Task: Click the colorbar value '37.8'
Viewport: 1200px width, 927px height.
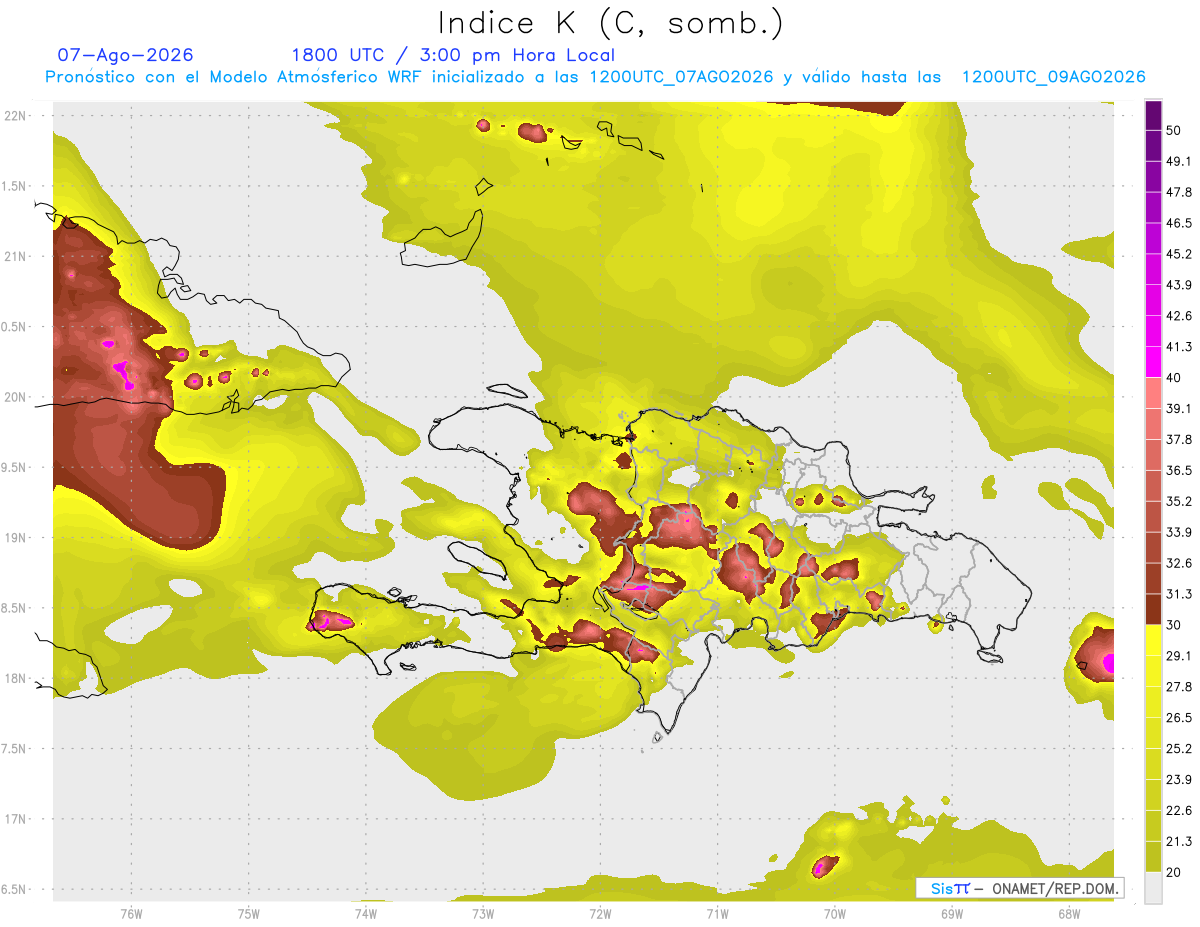Action: coord(1179,439)
